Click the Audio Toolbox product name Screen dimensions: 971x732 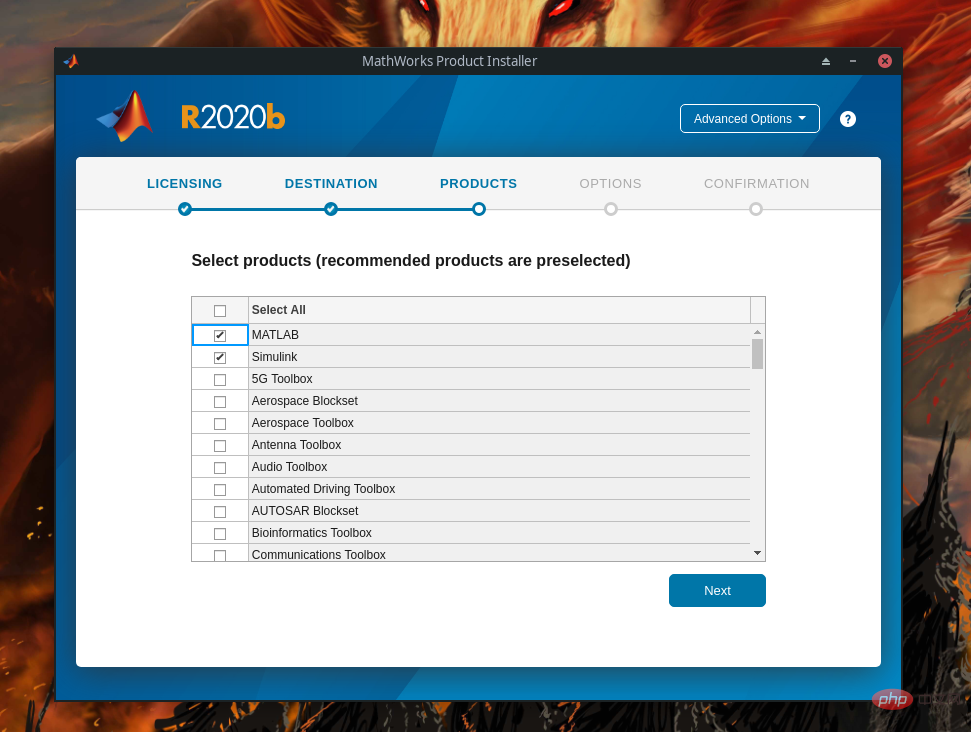point(289,466)
